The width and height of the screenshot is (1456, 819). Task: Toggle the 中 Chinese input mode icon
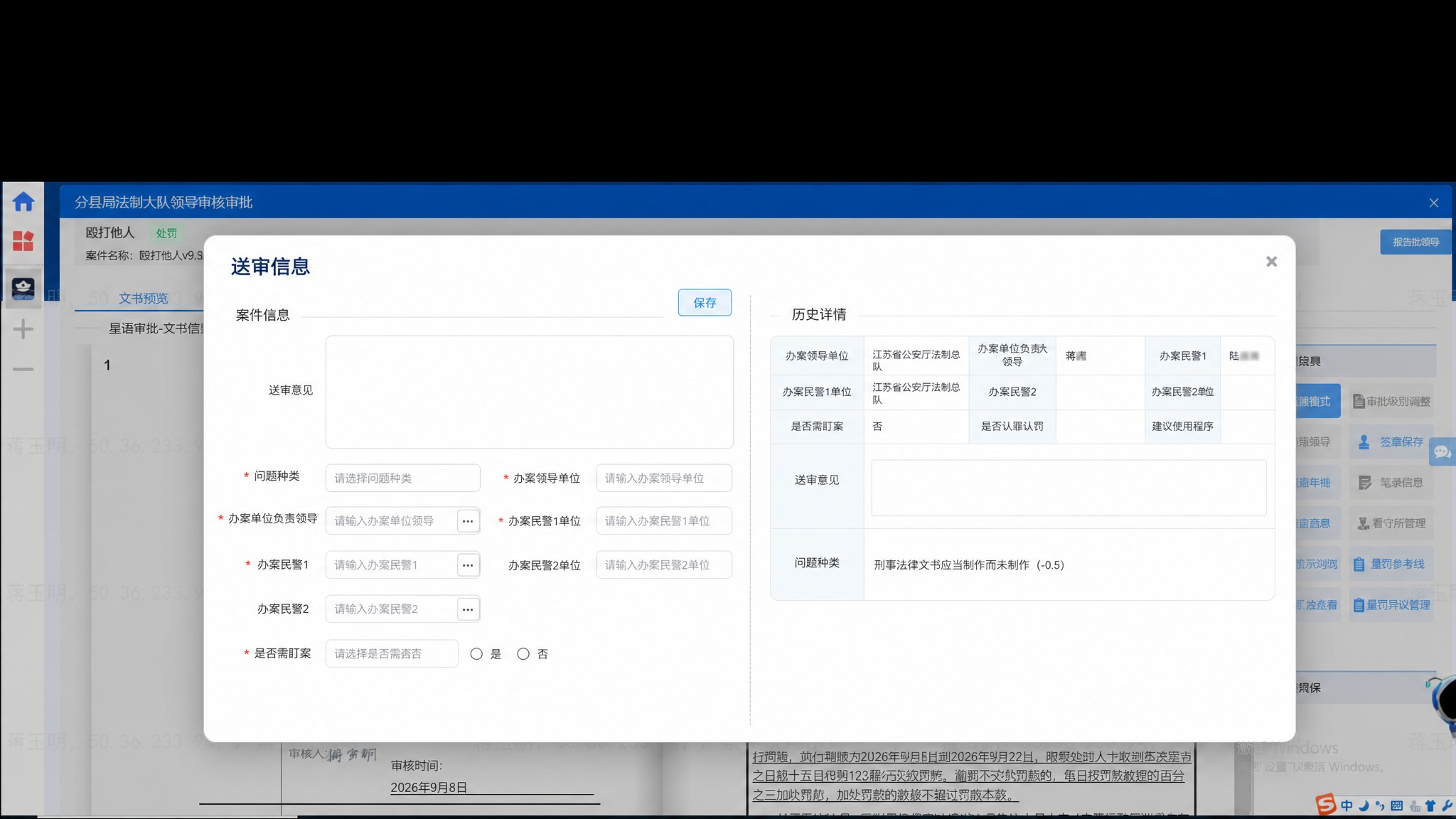pyautogui.click(x=1347, y=805)
